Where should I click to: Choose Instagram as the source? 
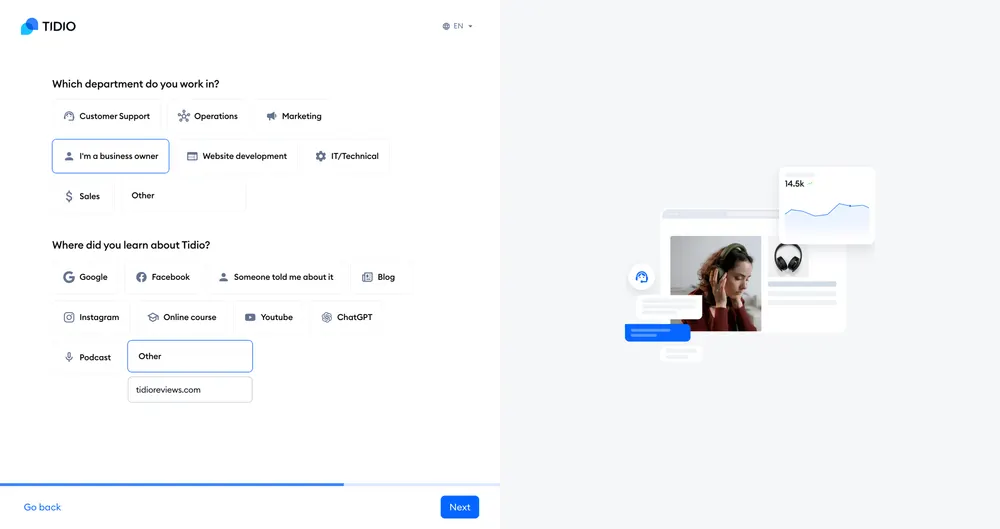[x=91, y=317]
